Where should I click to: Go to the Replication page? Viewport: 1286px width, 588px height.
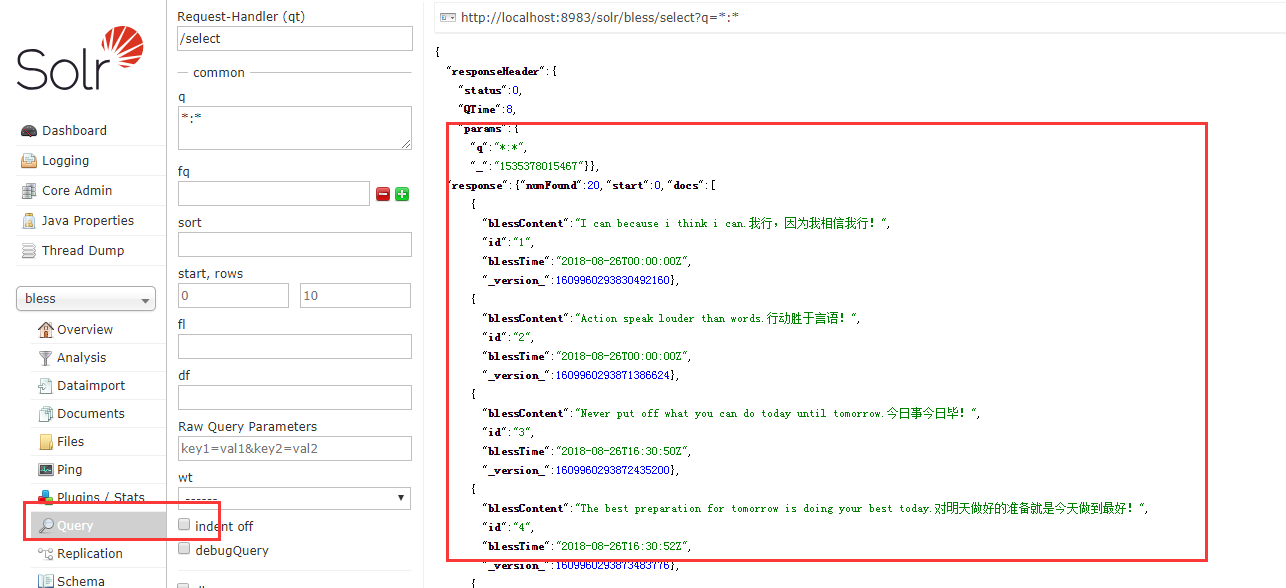pyautogui.click(x=90, y=553)
